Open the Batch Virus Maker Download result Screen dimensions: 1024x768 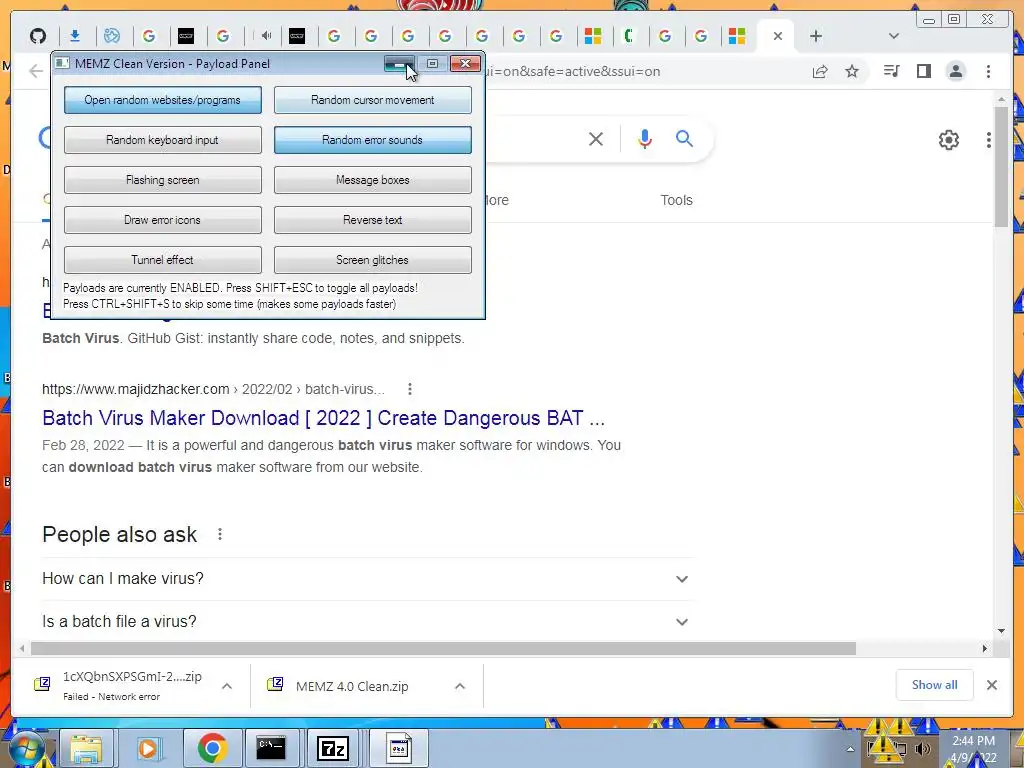(323, 418)
